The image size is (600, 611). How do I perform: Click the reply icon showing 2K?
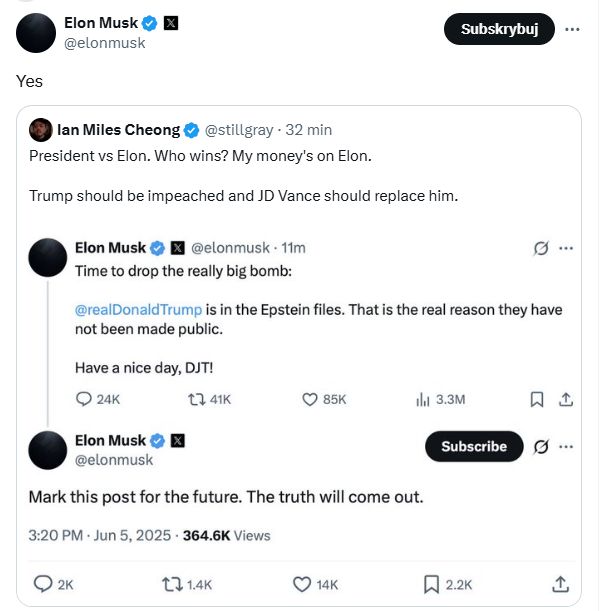(43, 584)
